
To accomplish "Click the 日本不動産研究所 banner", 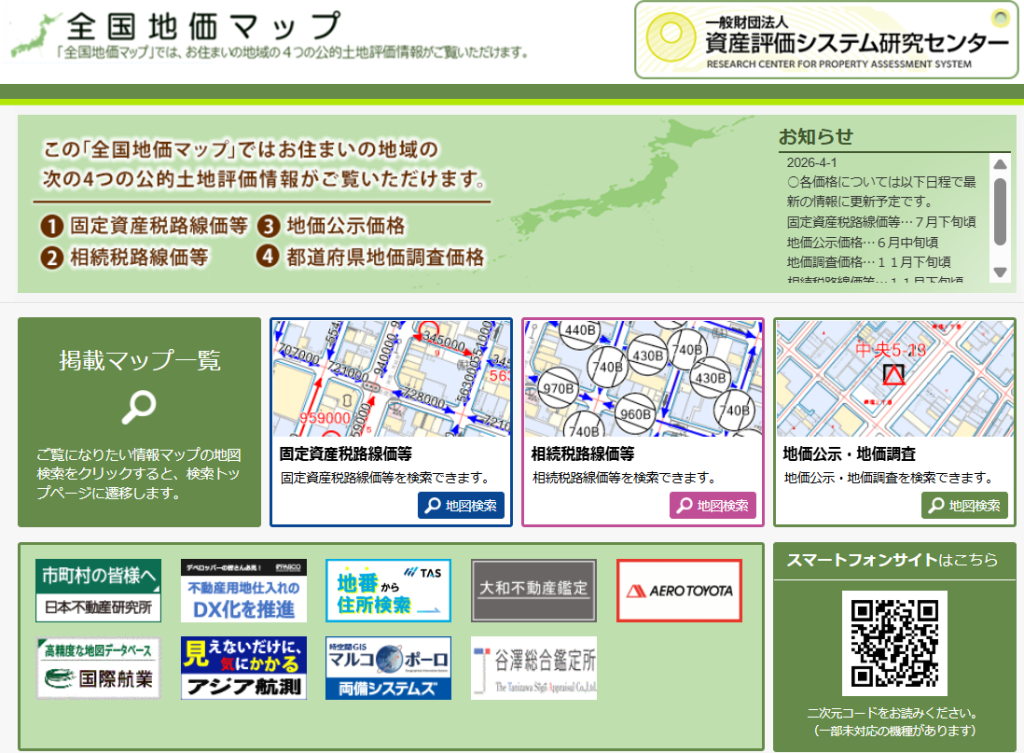I will point(97,590).
